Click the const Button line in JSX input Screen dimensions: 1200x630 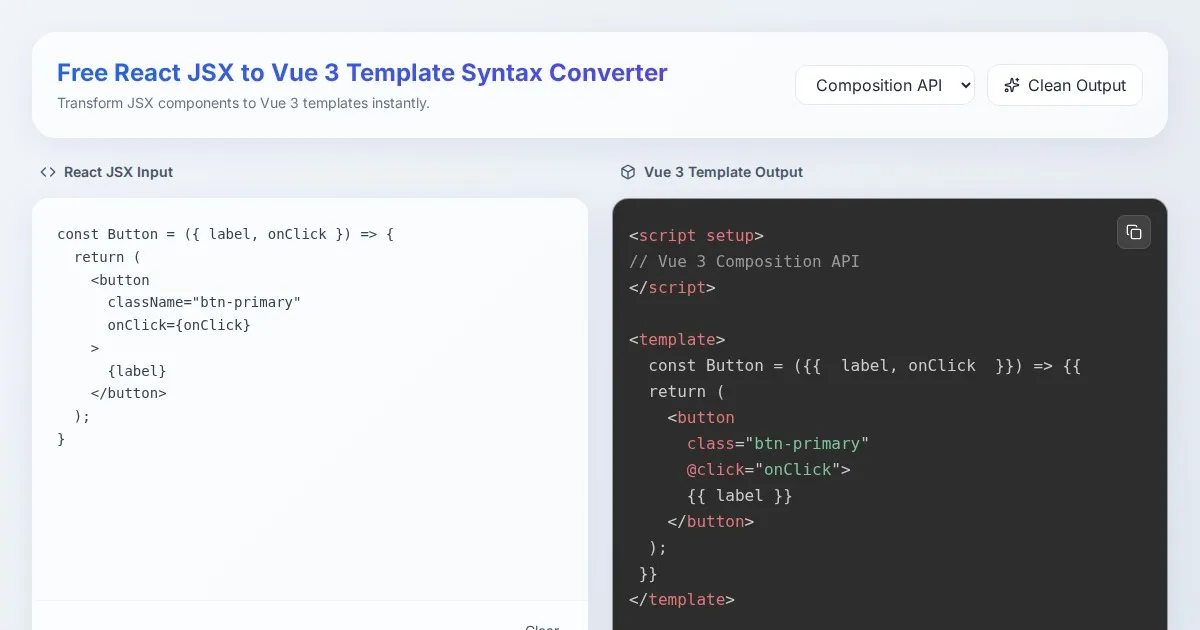coord(226,234)
